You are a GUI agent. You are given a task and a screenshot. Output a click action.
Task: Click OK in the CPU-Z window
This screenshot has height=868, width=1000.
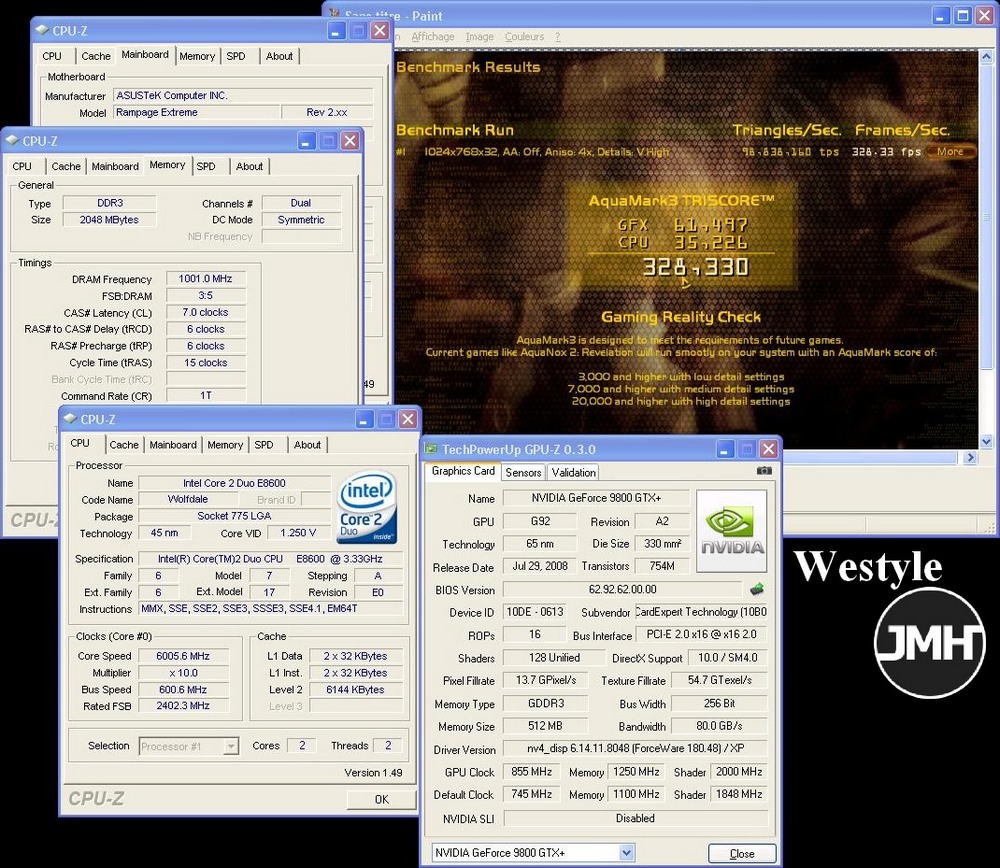click(381, 799)
